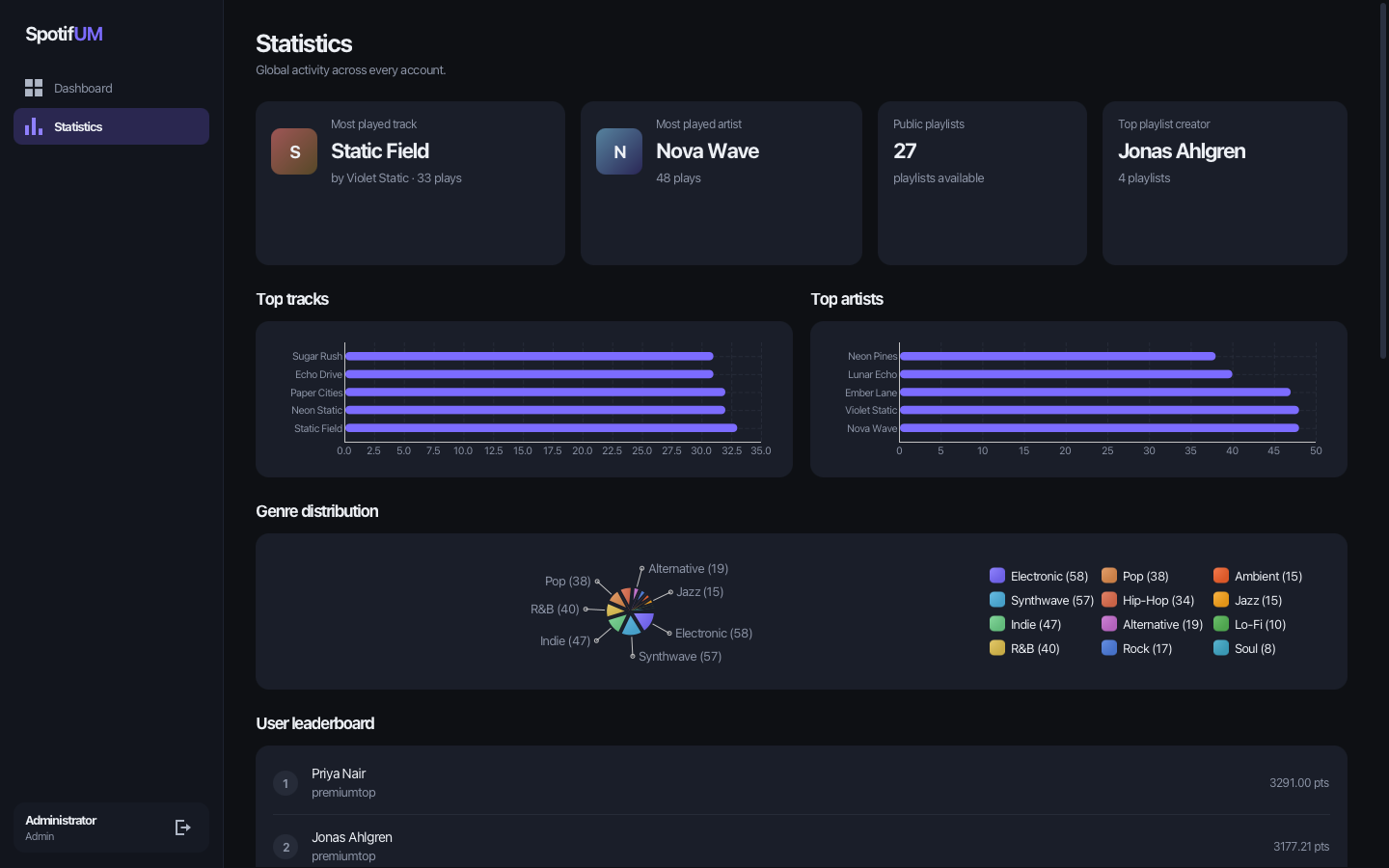Click the 'User leaderboard' heading

coord(315,723)
